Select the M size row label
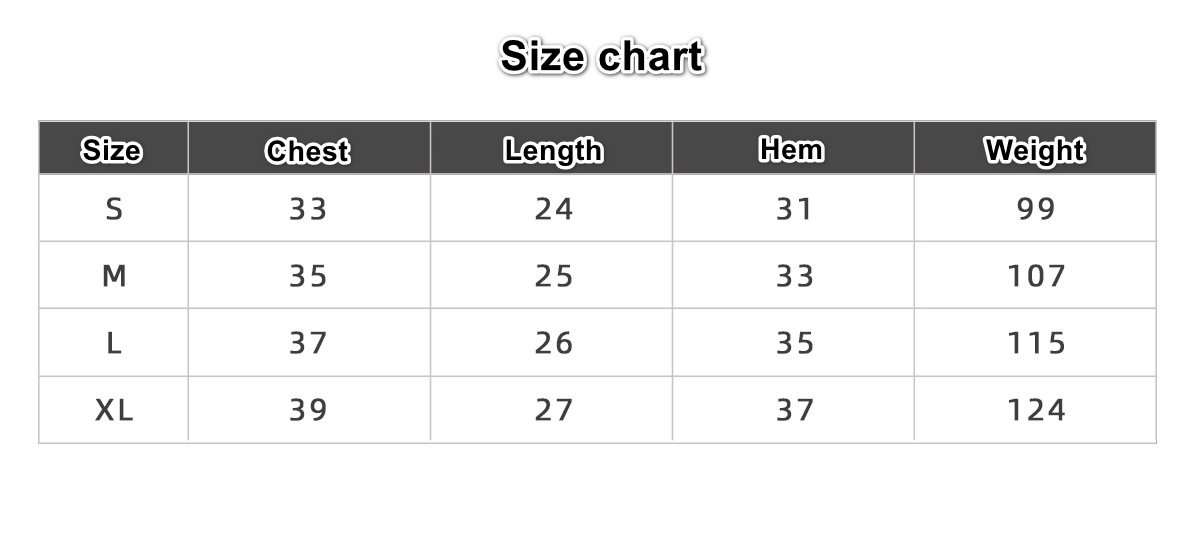 [x=114, y=276]
